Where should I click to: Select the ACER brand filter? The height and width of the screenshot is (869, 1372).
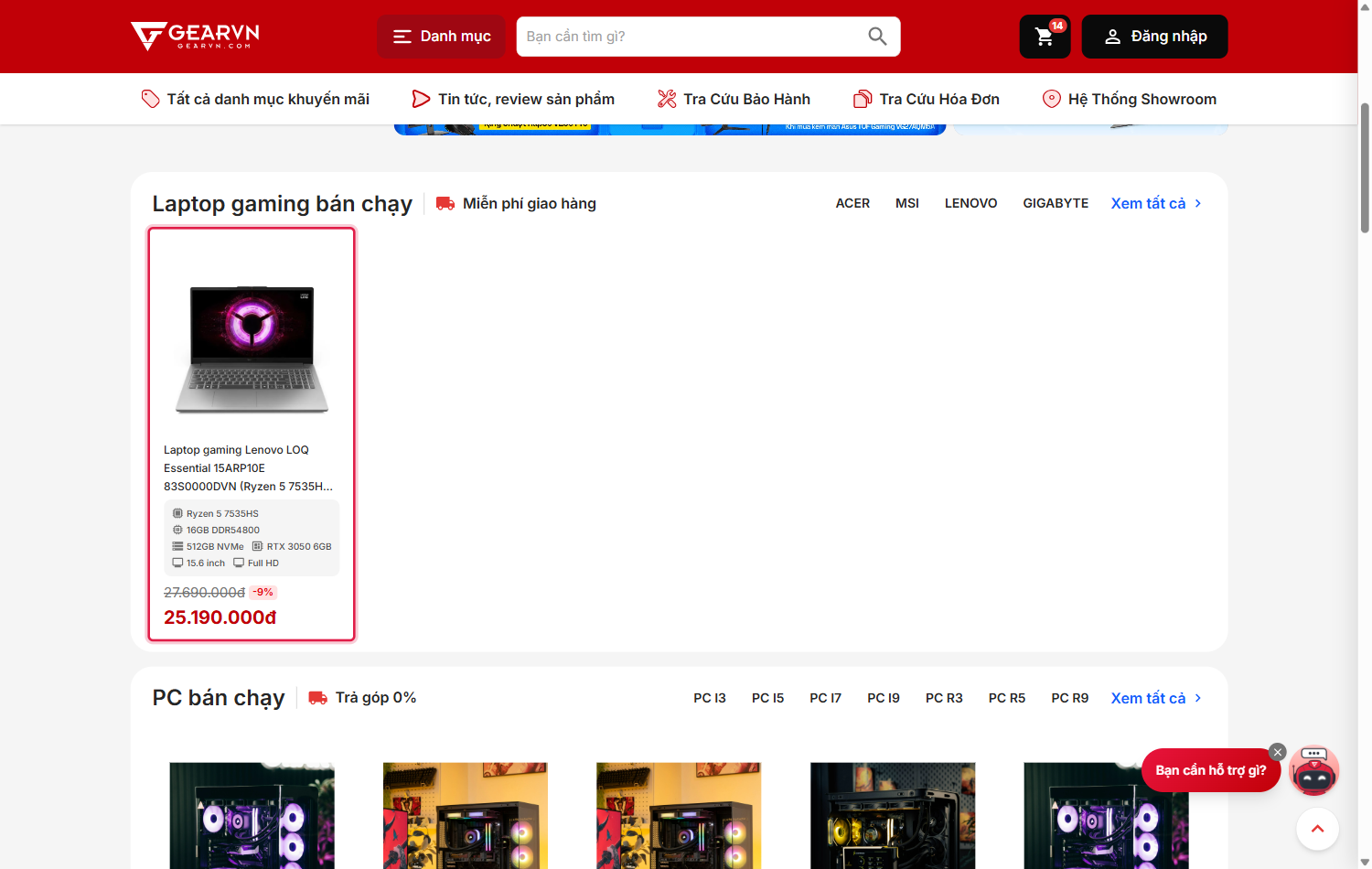click(x=852, y=203)
